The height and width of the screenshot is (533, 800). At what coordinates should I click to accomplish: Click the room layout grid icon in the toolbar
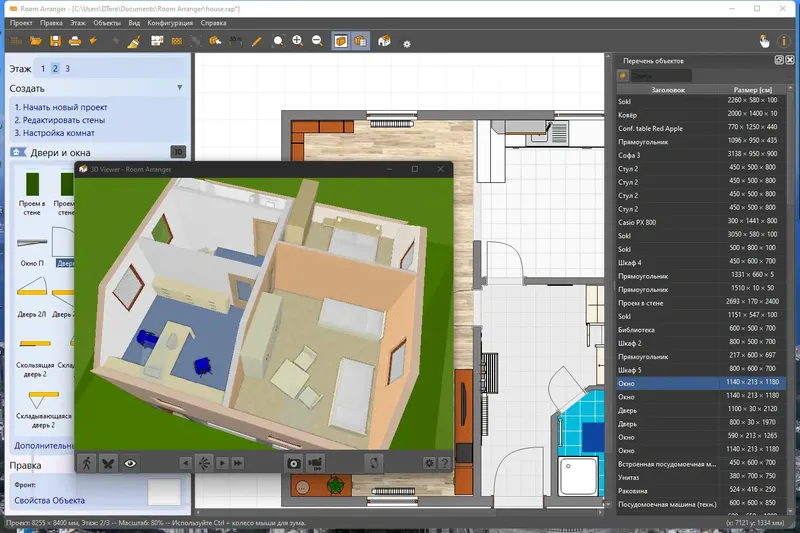[x=157, y=41]
